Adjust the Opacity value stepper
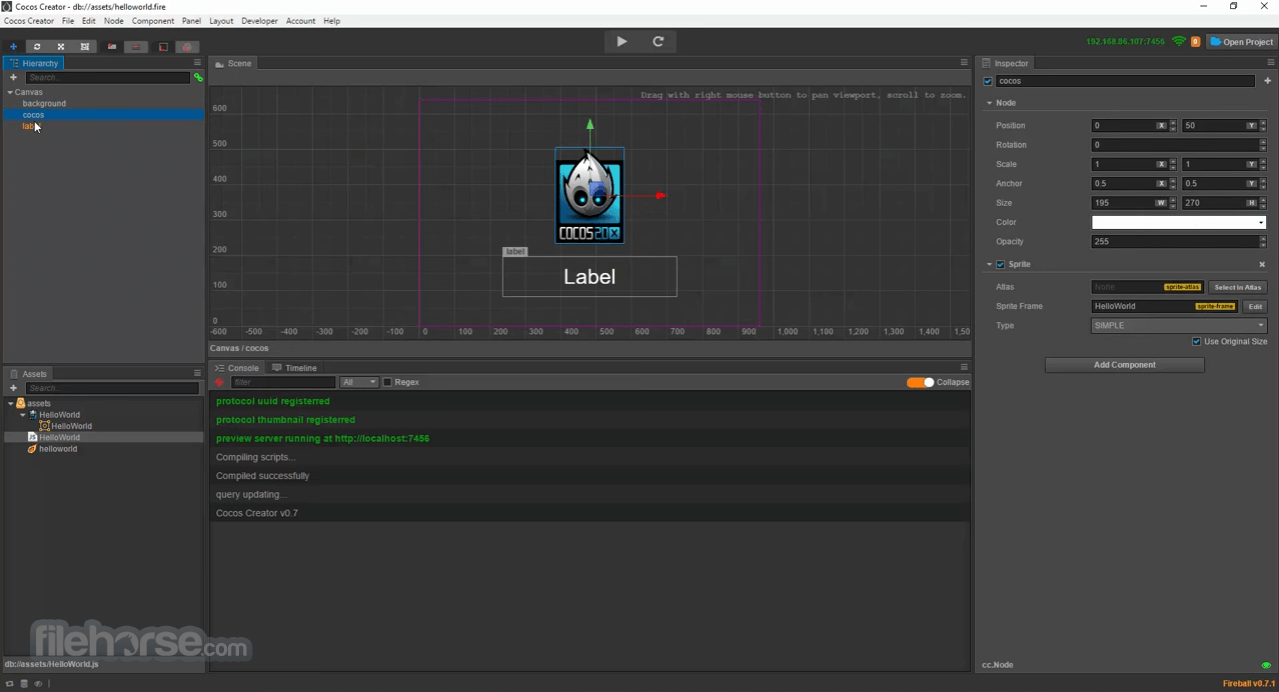This screenshot has height=692, width=1279. [x=1263, y=241]
